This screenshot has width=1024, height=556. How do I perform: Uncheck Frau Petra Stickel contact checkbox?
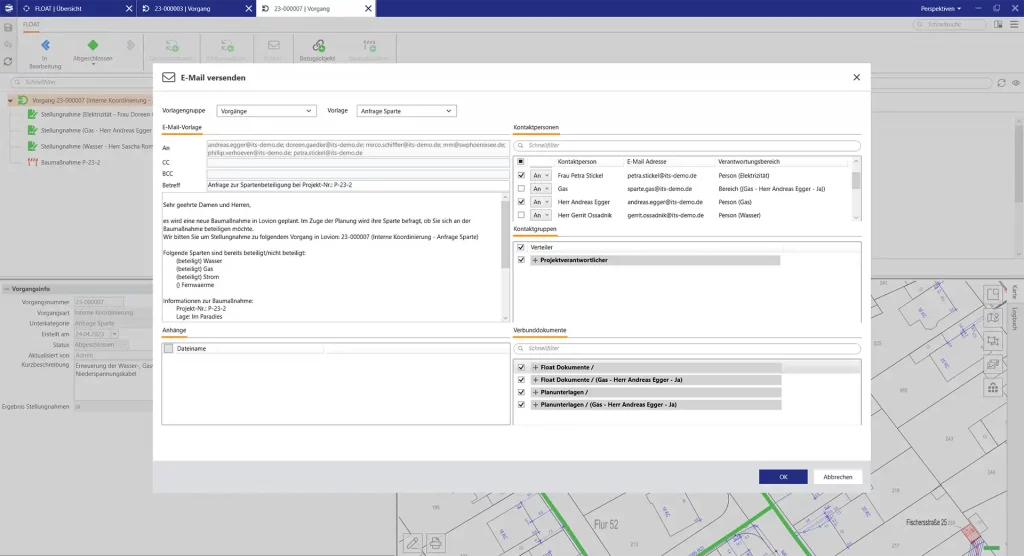pyautogui.click(x=521, y=175)
